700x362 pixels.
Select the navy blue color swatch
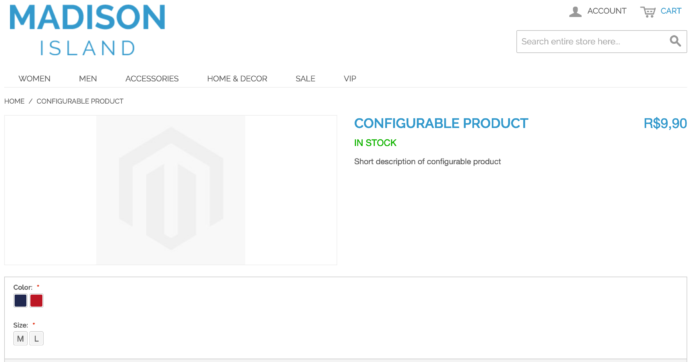21,301
